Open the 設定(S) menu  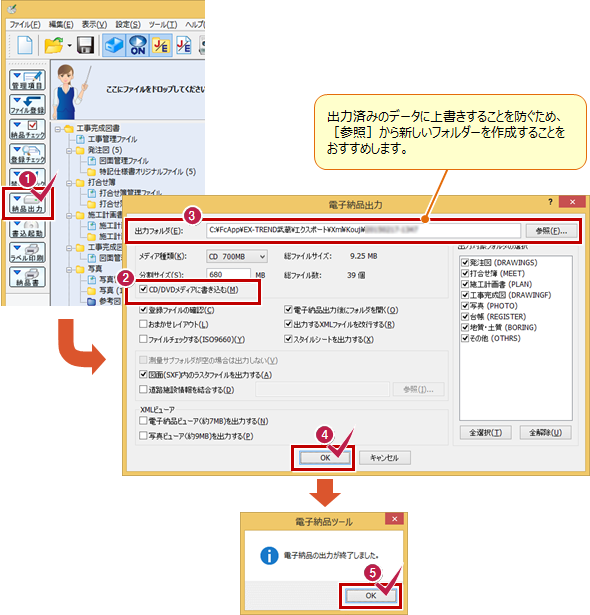[128, 25]
